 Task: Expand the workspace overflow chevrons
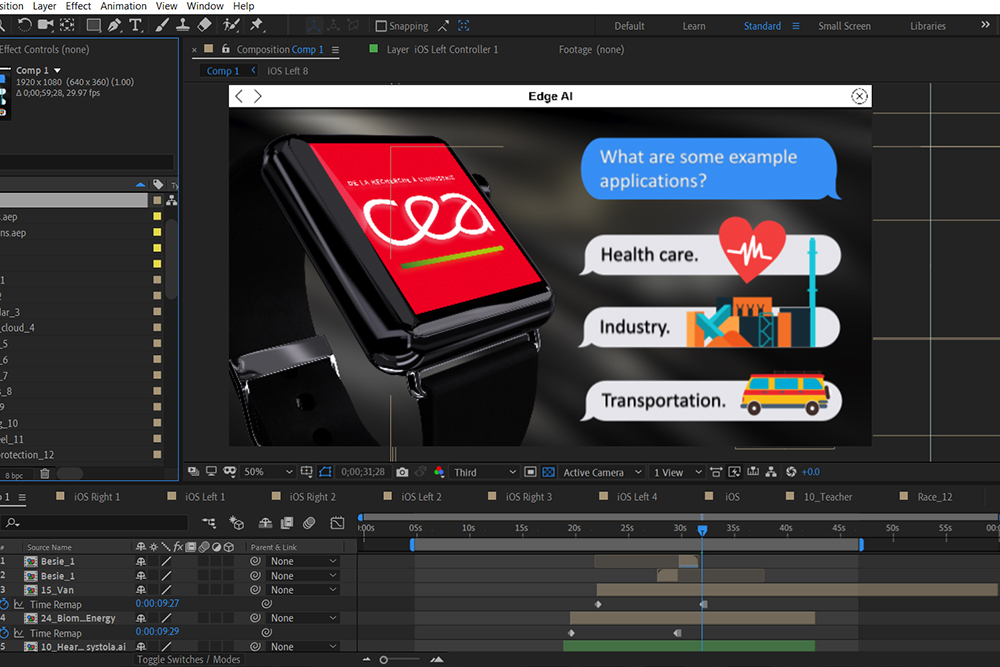(x=985, y=25)
